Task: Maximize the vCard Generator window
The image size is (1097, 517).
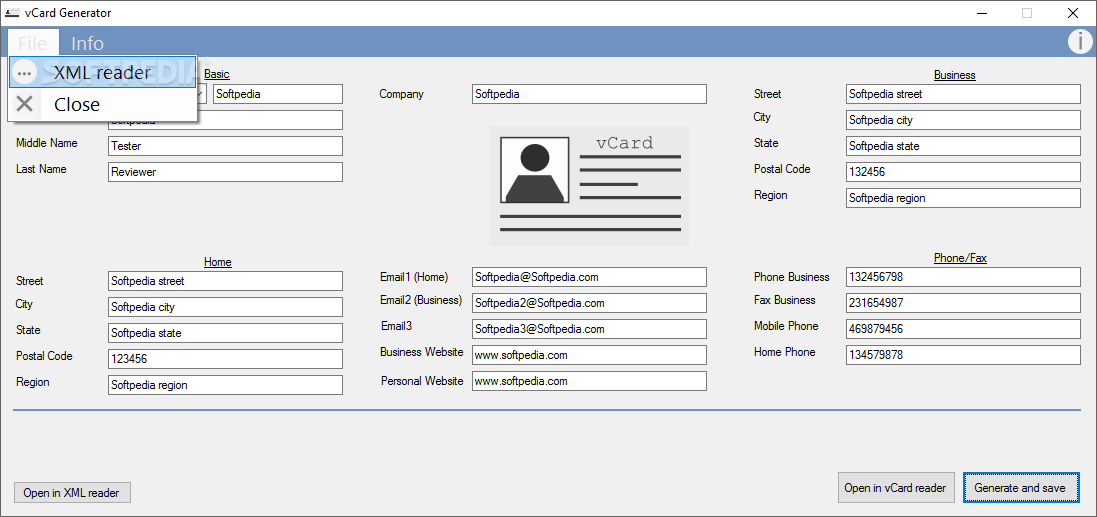Action: pyautogui.click(x=1026, y=13)
